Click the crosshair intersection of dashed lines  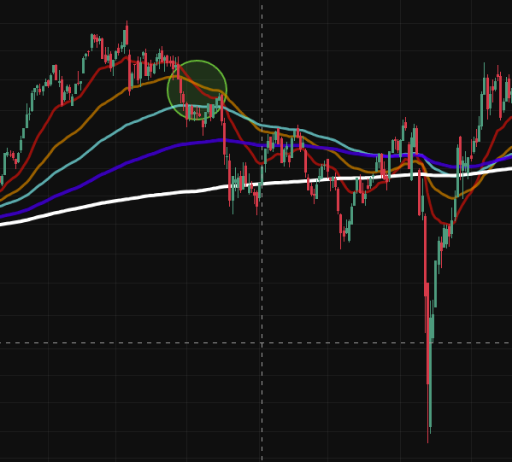(262, 343)
